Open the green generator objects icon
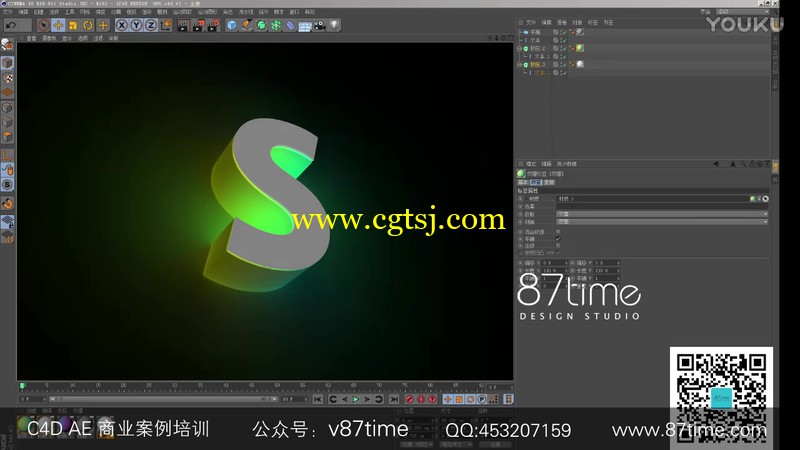This screenshot has width=800, height=450. coord(261,25)
